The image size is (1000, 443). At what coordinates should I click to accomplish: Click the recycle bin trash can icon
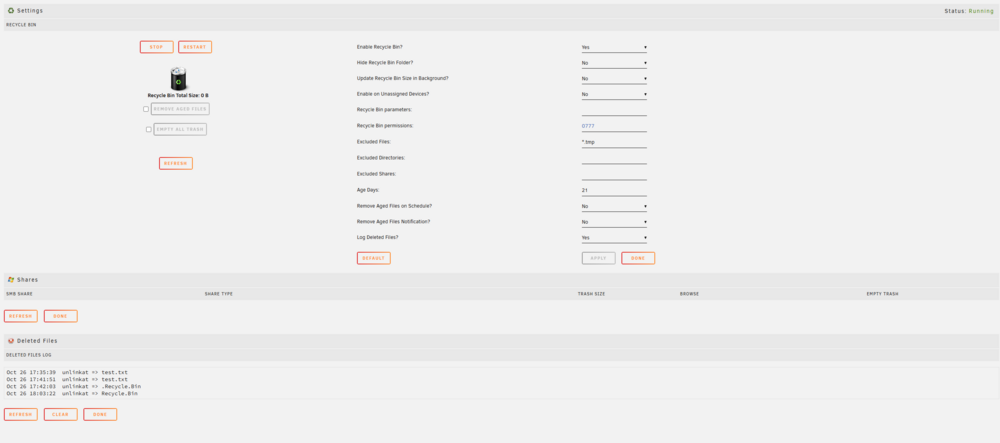pyautogui.click(x=179, y=79)
